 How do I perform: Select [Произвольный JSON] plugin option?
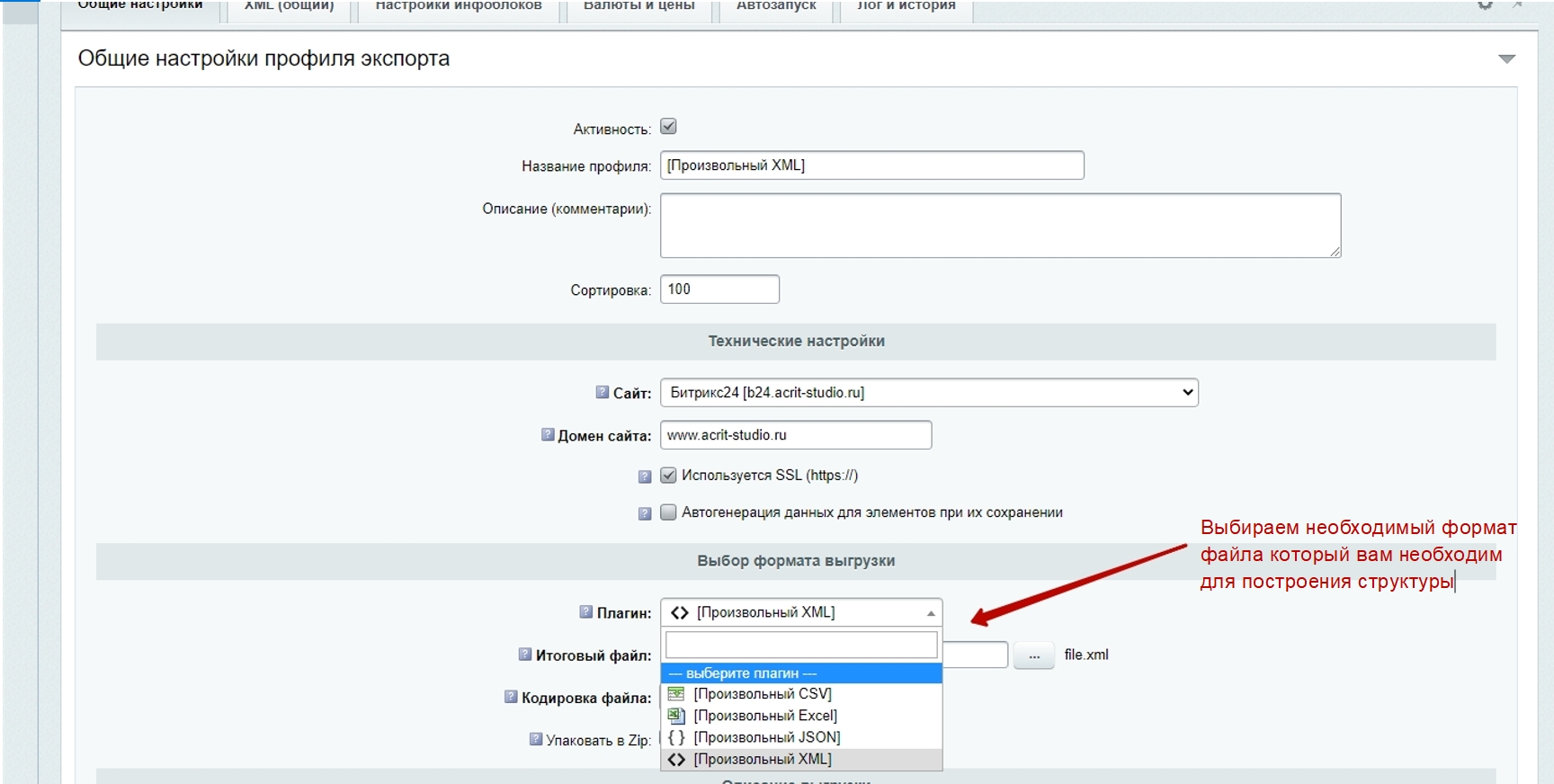pos(766,737)
